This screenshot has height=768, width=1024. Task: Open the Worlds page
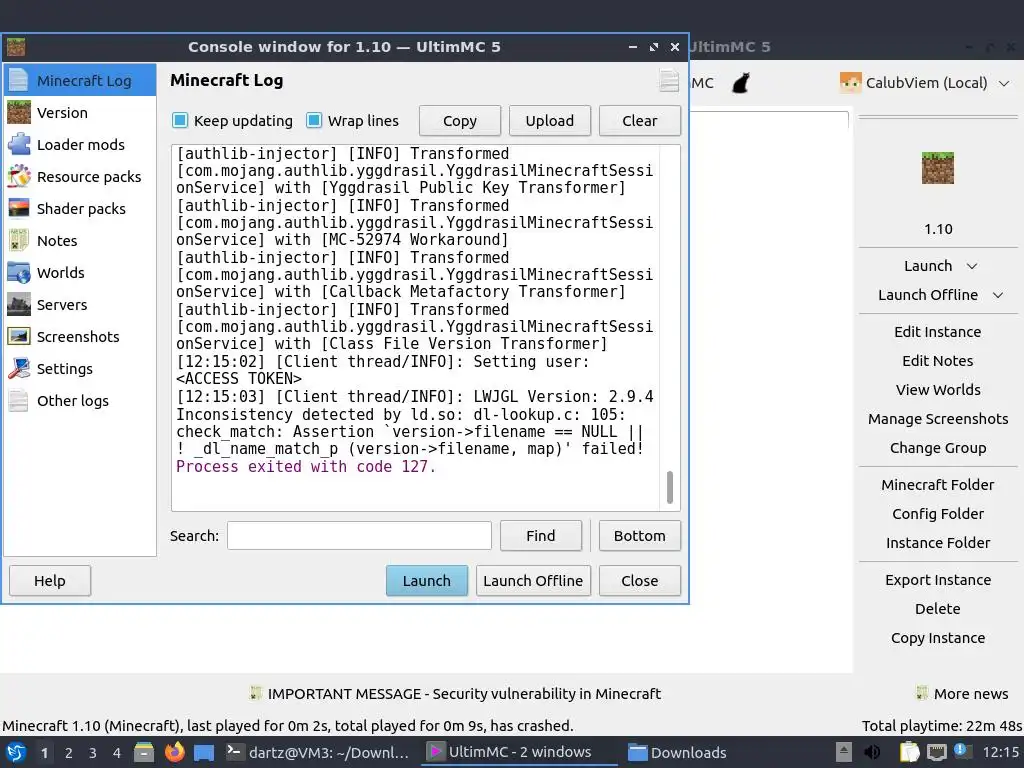[80, 272]
